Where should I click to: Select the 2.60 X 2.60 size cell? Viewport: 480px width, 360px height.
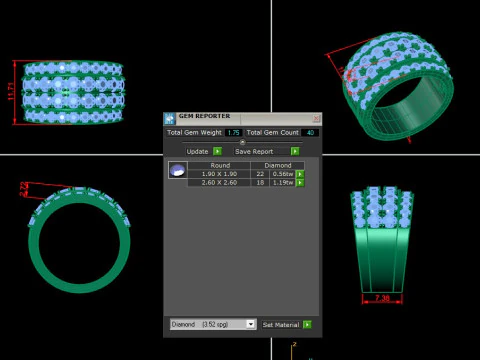219,183
